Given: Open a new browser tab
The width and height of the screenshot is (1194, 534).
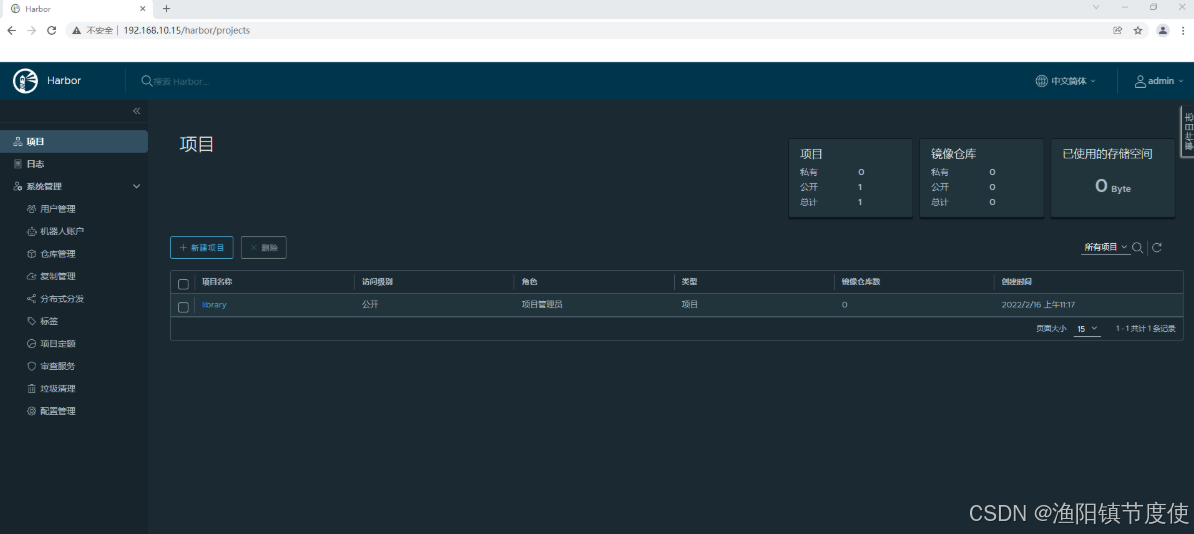Looking at the screenshot, I should pos(167,8).
